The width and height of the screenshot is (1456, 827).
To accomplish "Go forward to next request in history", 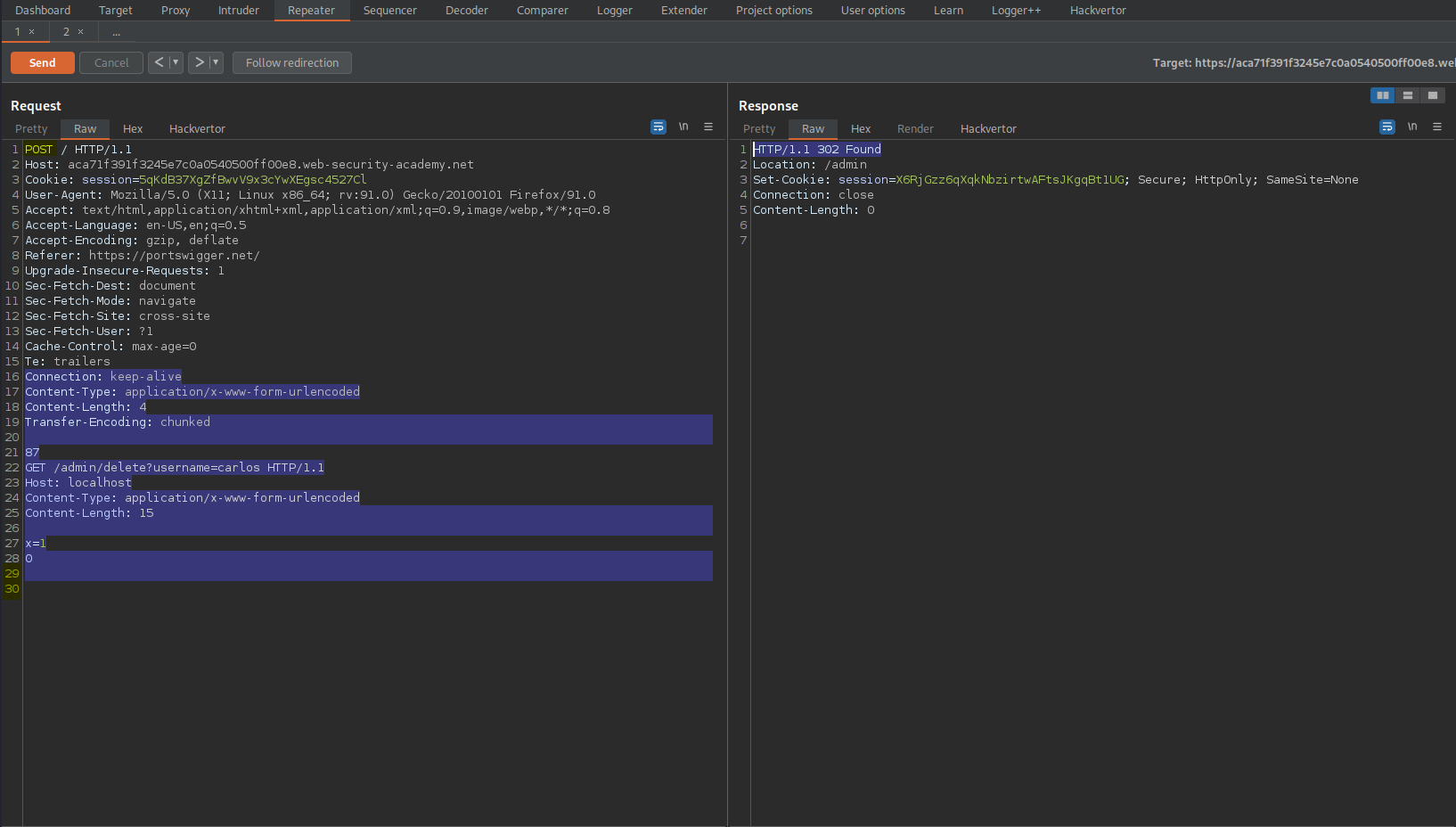I will click(199, 62).
